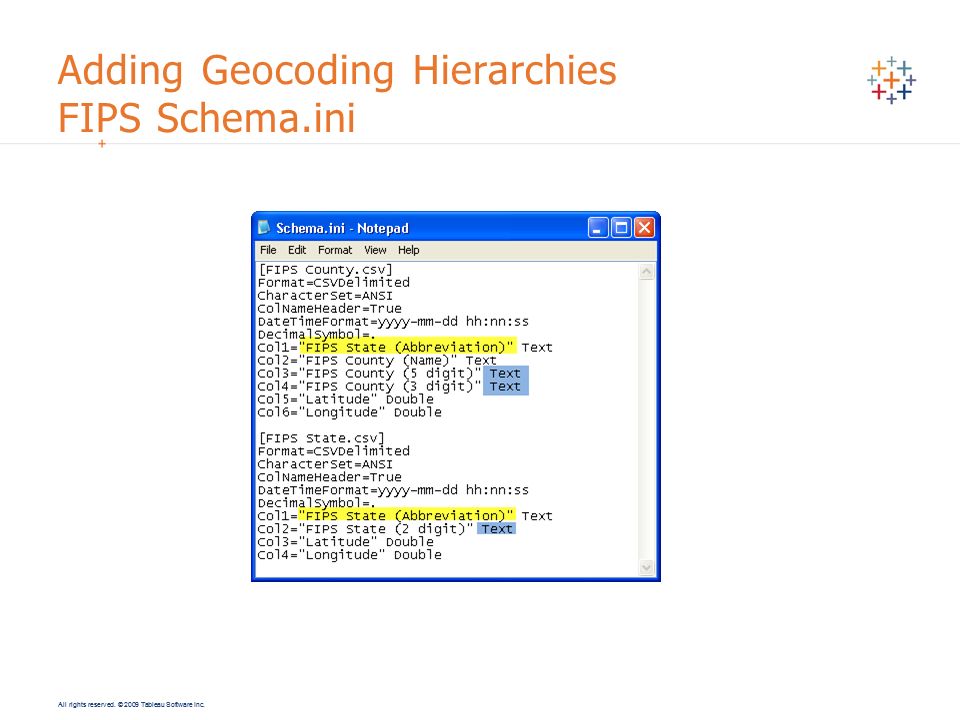Click the [FIPS State.csv] section line
The width and height of the screenshot is (960, 720).
pos(321,438)
